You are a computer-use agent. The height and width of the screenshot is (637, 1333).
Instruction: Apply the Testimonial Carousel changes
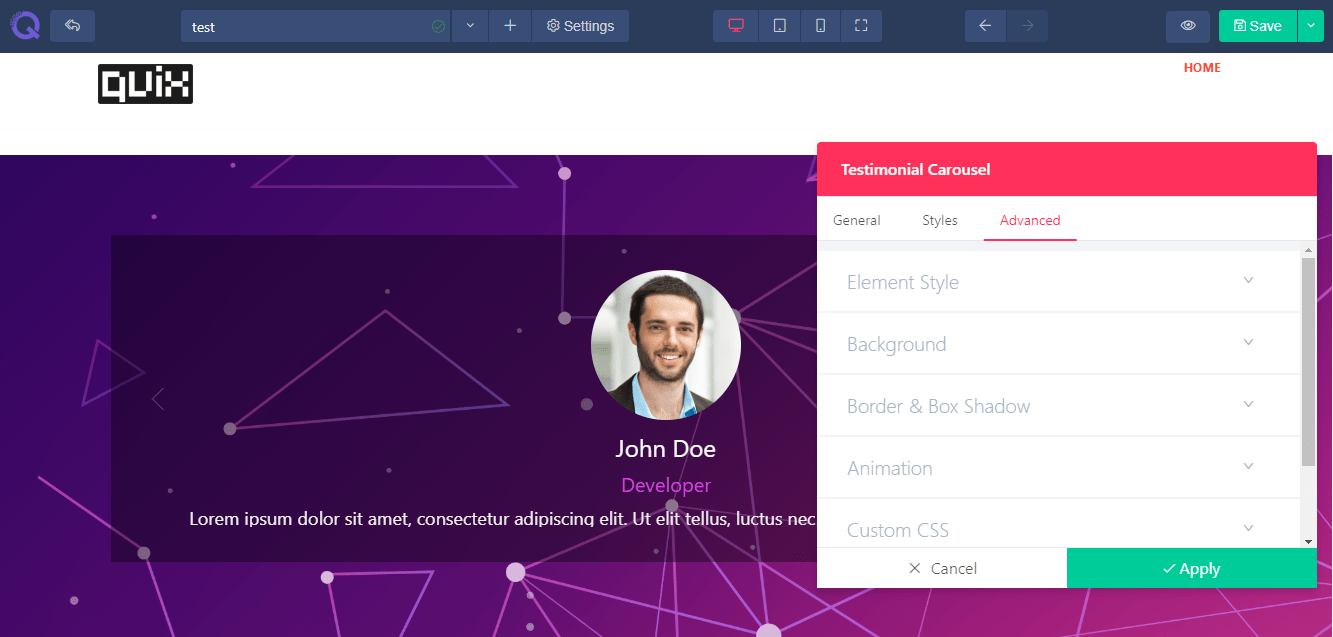click(x=1191, y=568)
